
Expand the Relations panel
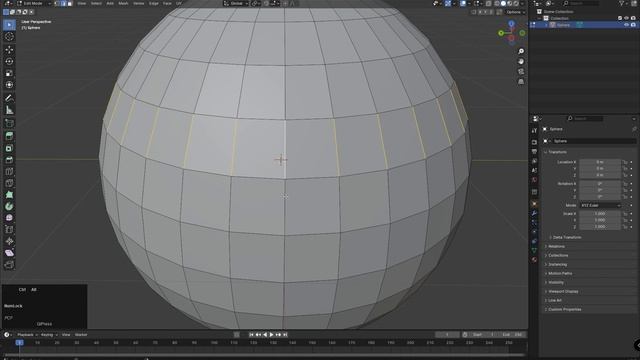click(x=555, y=247)
